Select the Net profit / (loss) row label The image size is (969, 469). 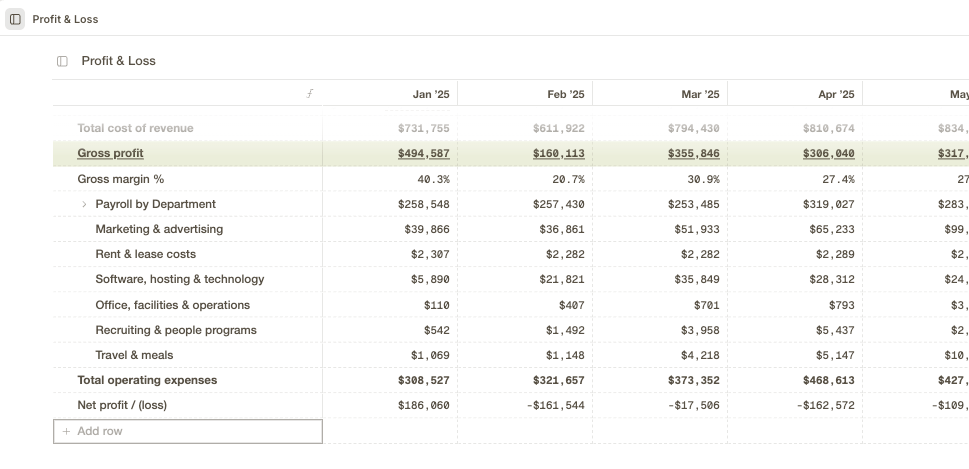122,405
